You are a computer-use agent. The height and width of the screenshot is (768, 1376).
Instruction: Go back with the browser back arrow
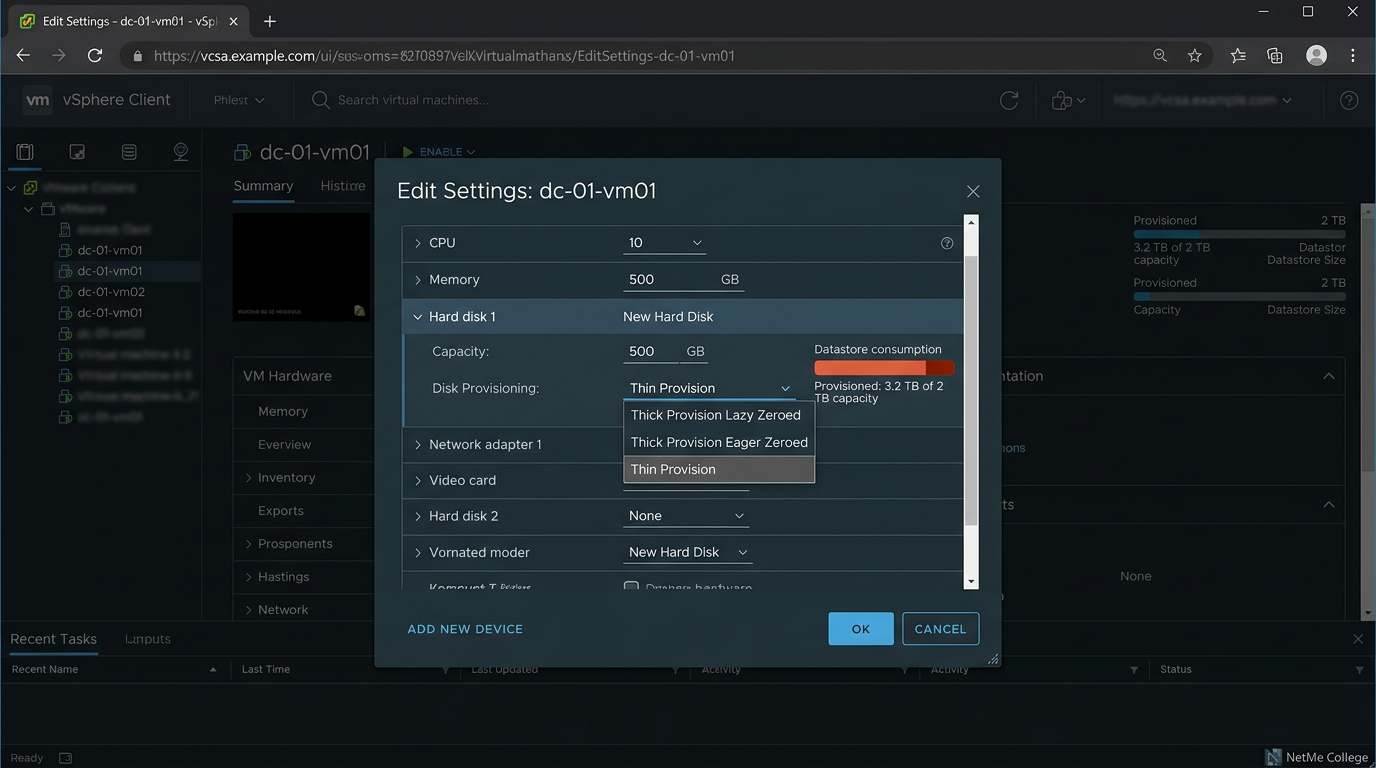click(x=23, y=56)
